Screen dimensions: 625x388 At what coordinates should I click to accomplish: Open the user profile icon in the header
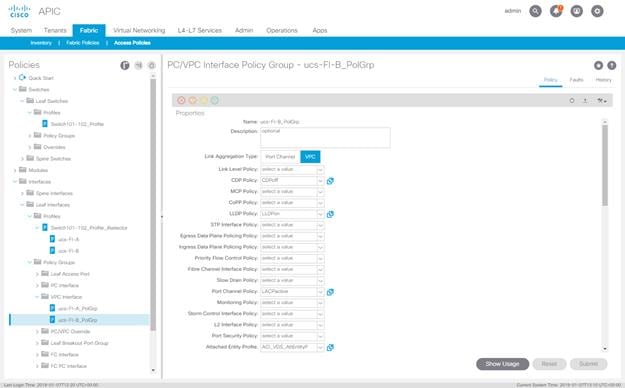coord(577,11)
